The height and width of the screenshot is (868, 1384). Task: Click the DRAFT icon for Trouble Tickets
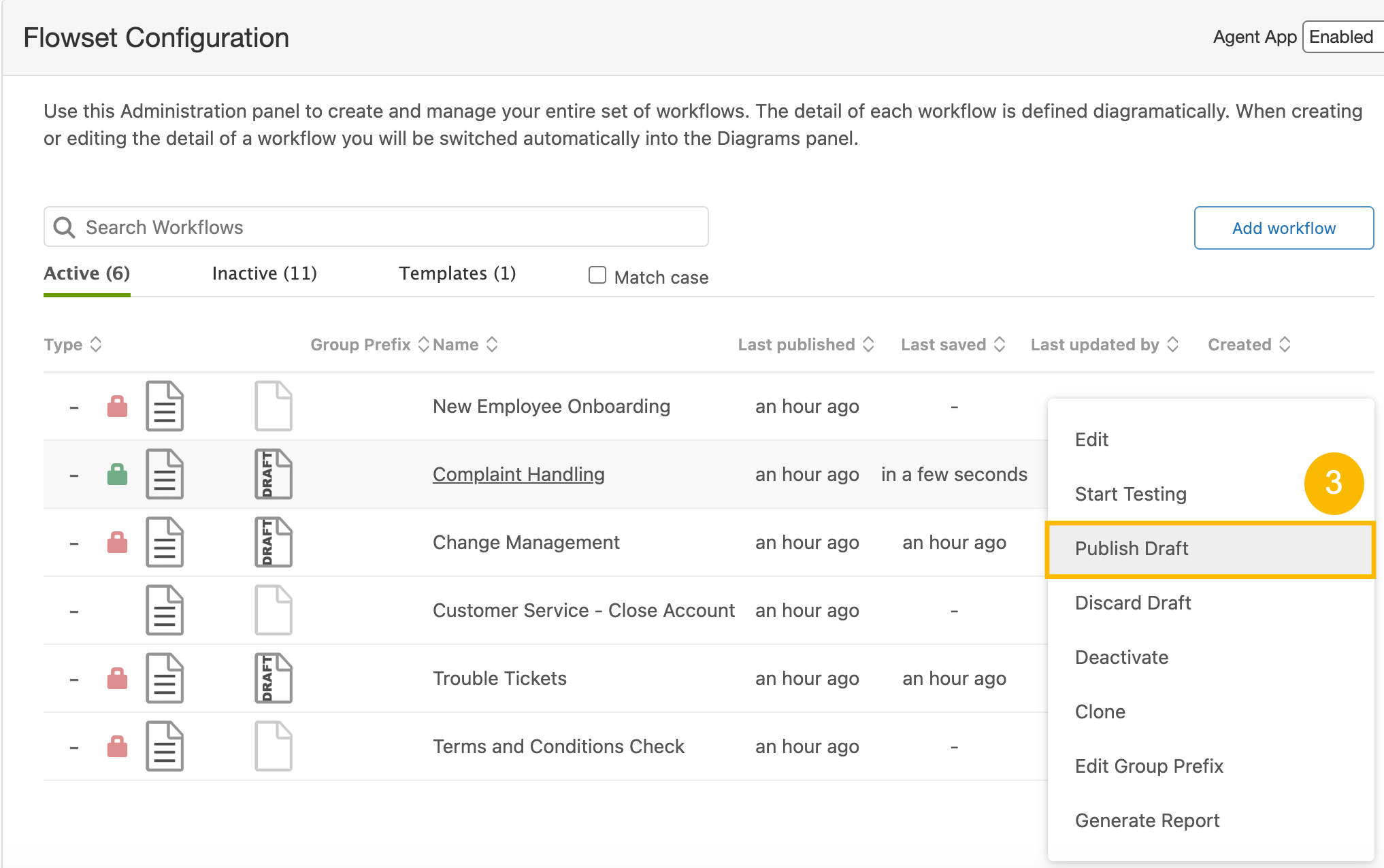click(274, 678)
